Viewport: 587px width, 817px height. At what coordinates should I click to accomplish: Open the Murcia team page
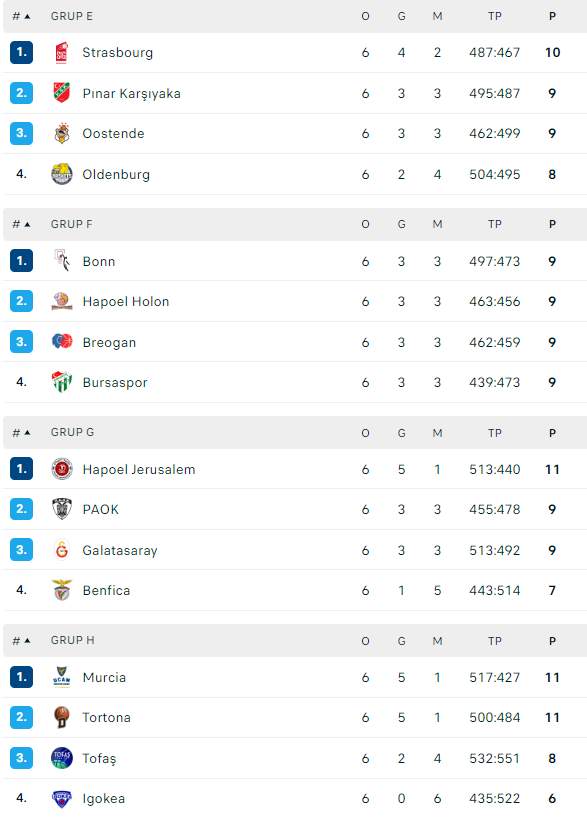pyautogui.click(x=104, y=677)
